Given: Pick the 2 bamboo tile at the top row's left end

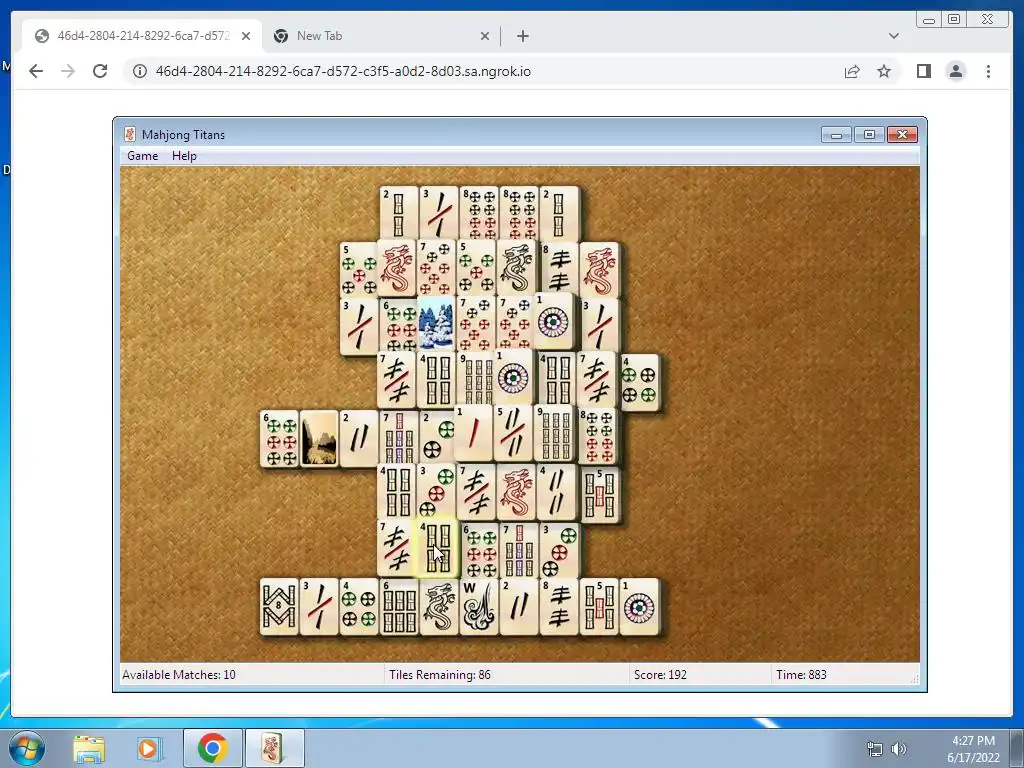Looking at the screenshot, I should (398, 213).
